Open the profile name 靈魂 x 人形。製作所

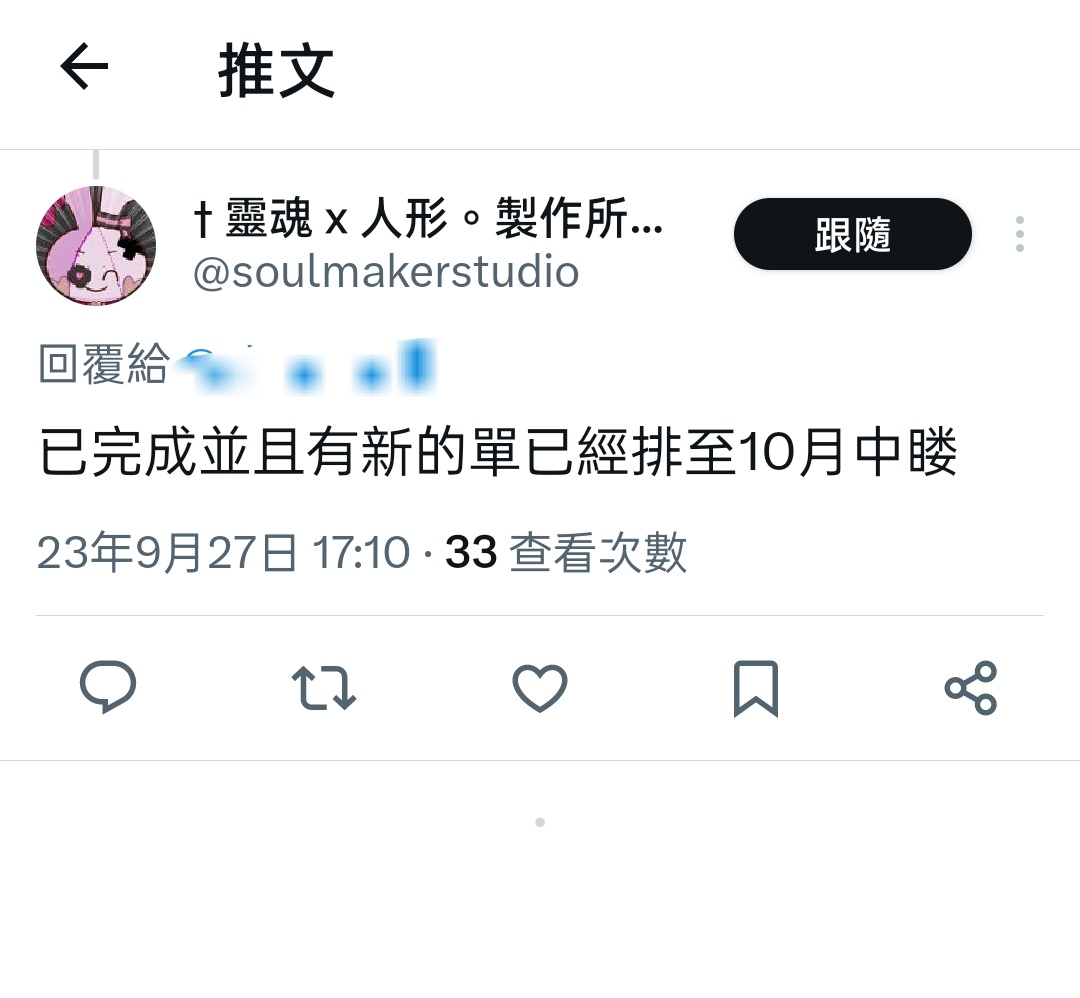[428, 218]
